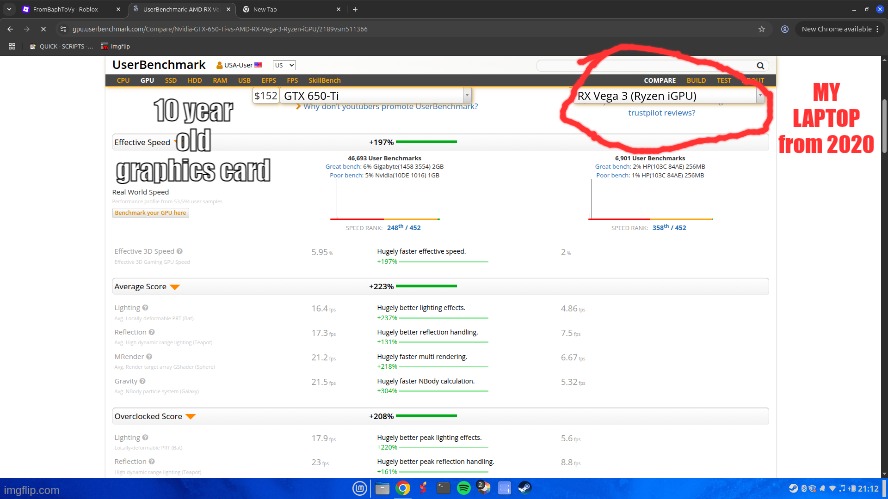Open the US country dropdown

pos(284,65)
